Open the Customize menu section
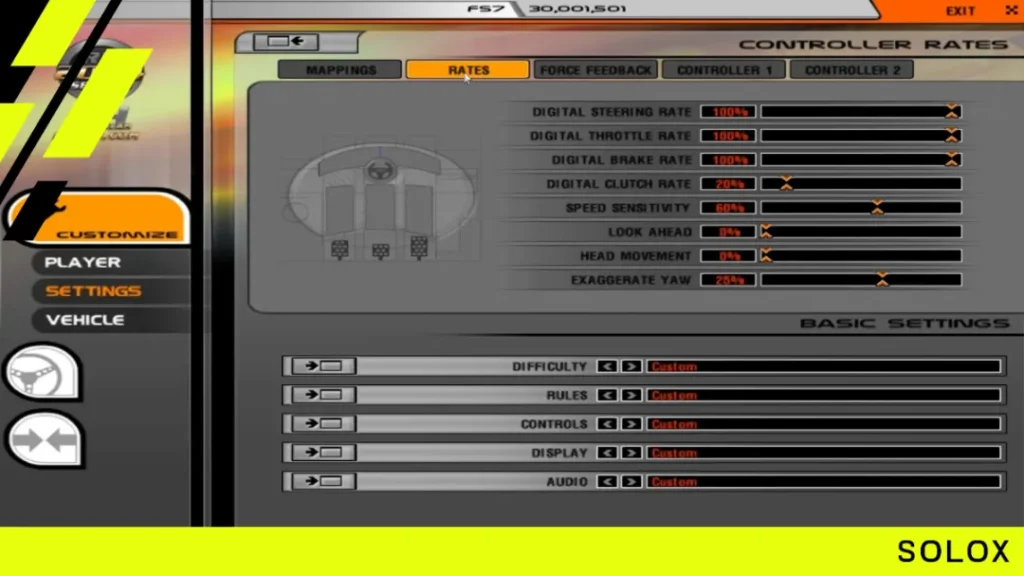Image resolution: width=1024 pixels, height=576 pixels. pos(101,219)
